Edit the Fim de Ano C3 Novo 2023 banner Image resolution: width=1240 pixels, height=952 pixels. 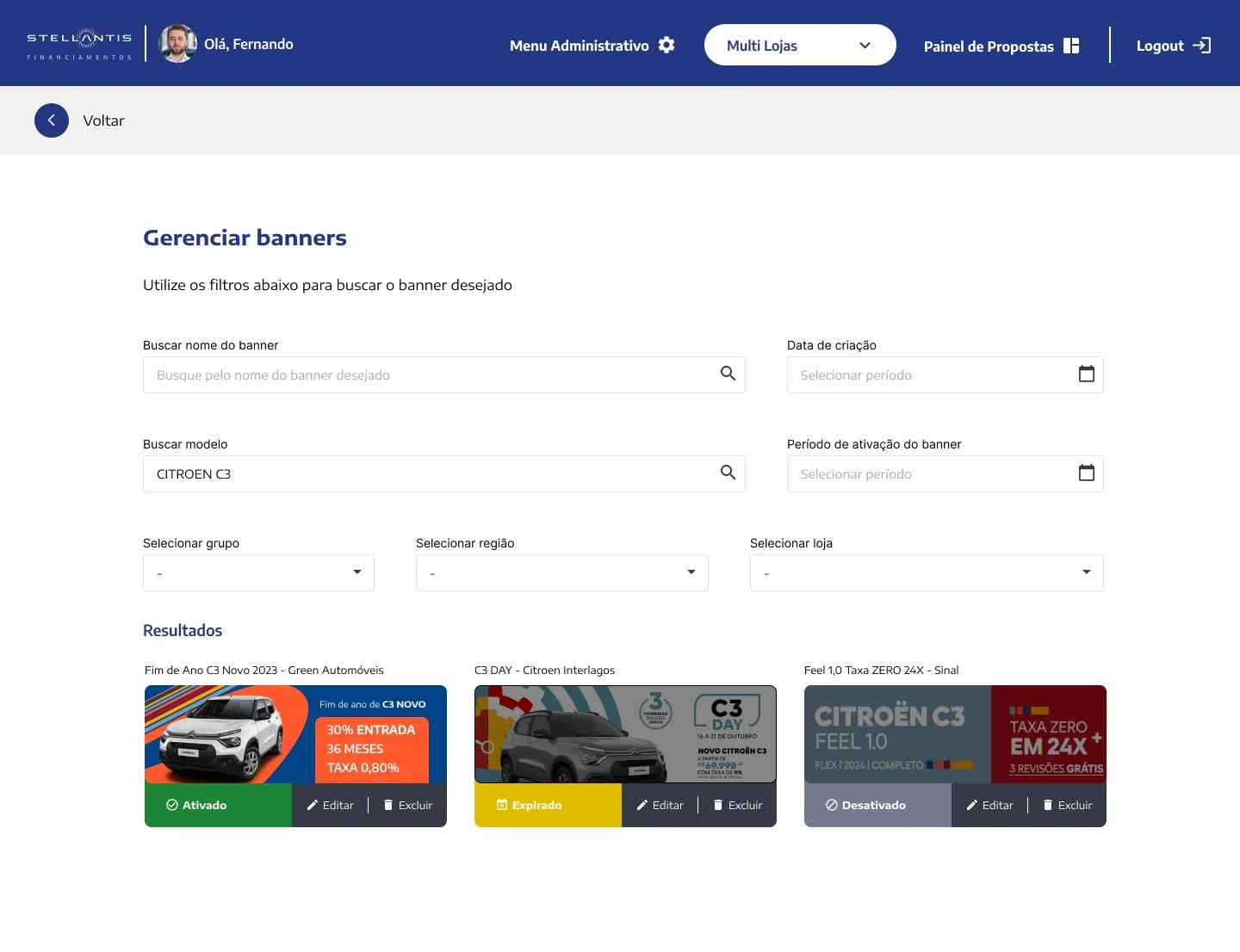point(331,805)
